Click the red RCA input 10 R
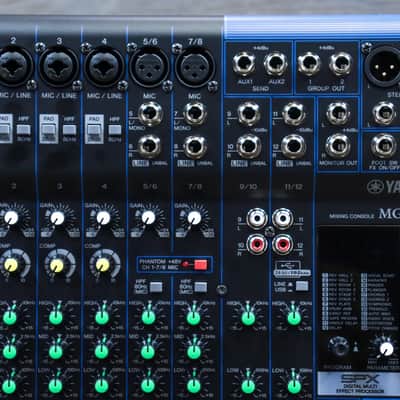 tap(257, 244)
